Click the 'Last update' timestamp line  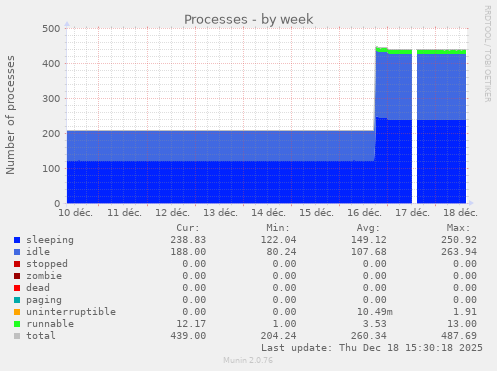[x=372, y=348]
